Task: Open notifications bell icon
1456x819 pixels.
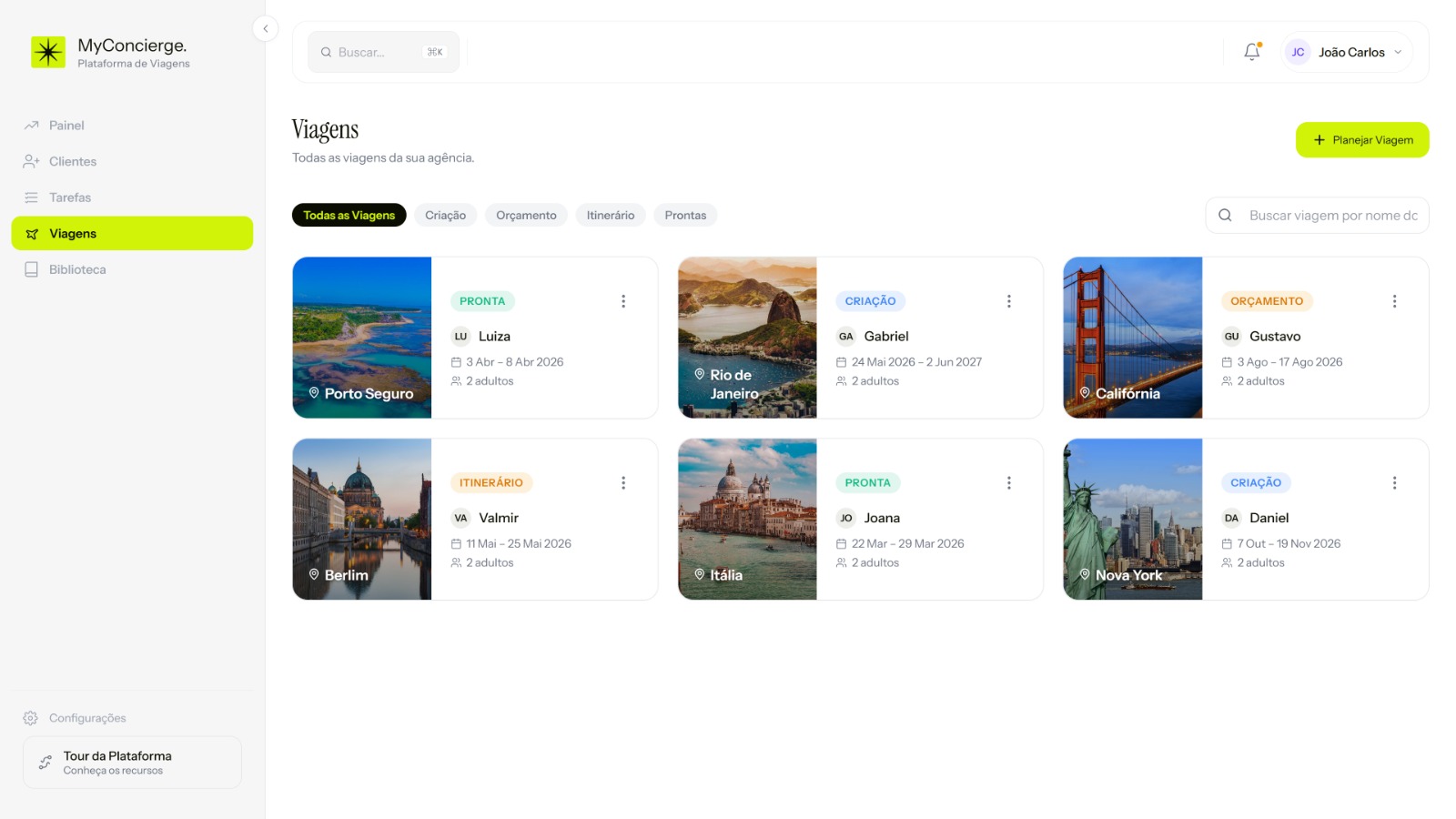Action: click(1252, 52)
